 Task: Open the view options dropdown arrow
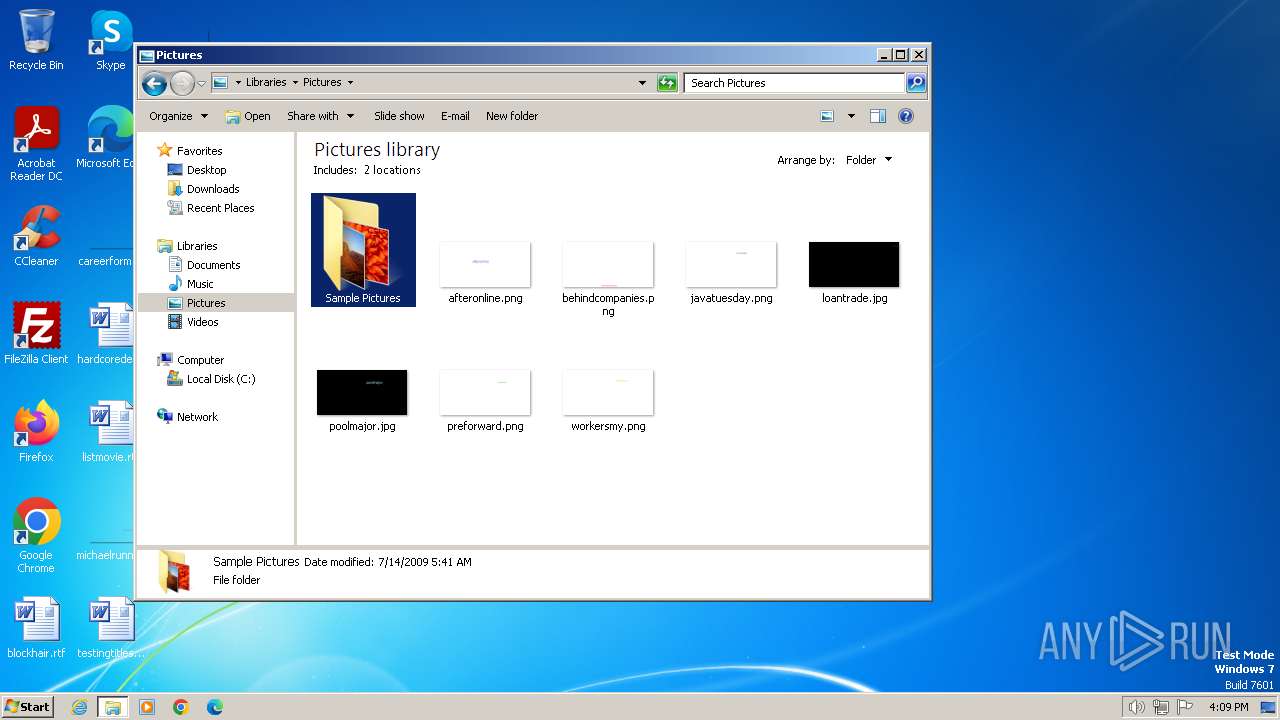[851, 116]
